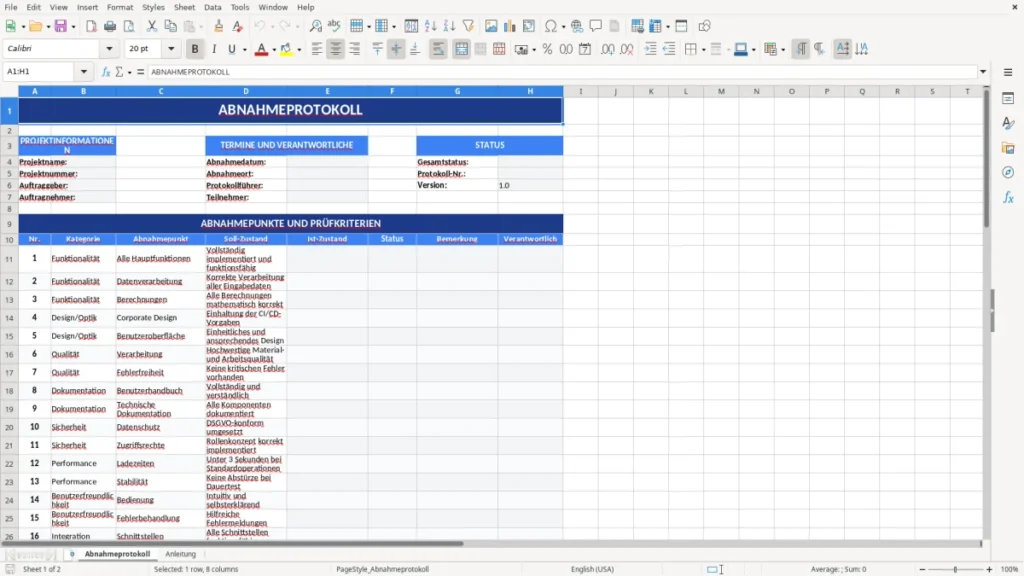The height and width of the screenshot is (576, 1024).
Task: Toggle Center Vertically alignment
Action: (x=396, y=49)
